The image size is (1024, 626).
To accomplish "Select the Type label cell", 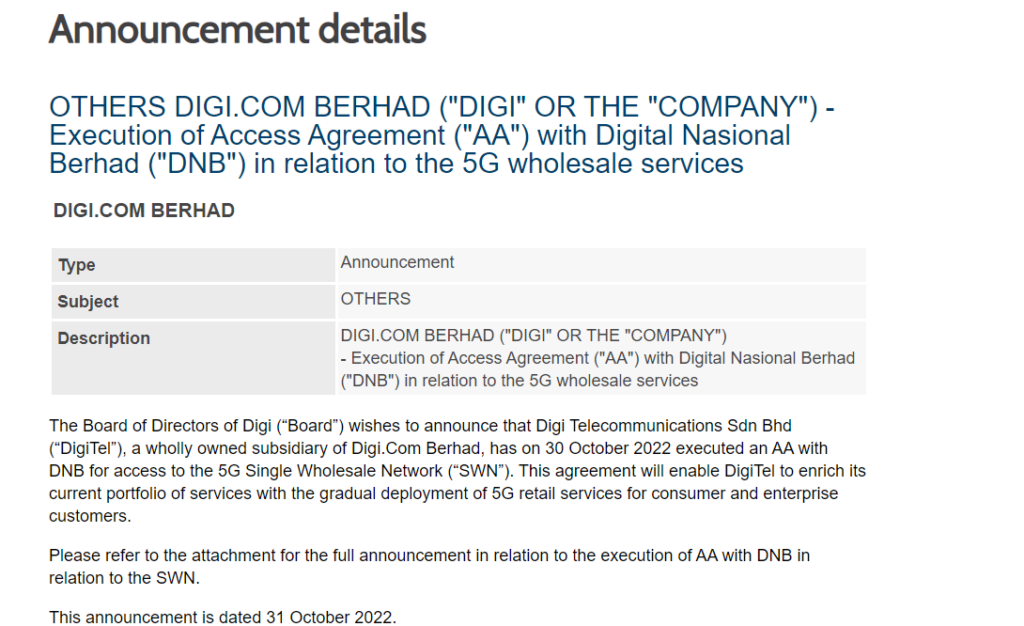I will click(x=193, y=264).
